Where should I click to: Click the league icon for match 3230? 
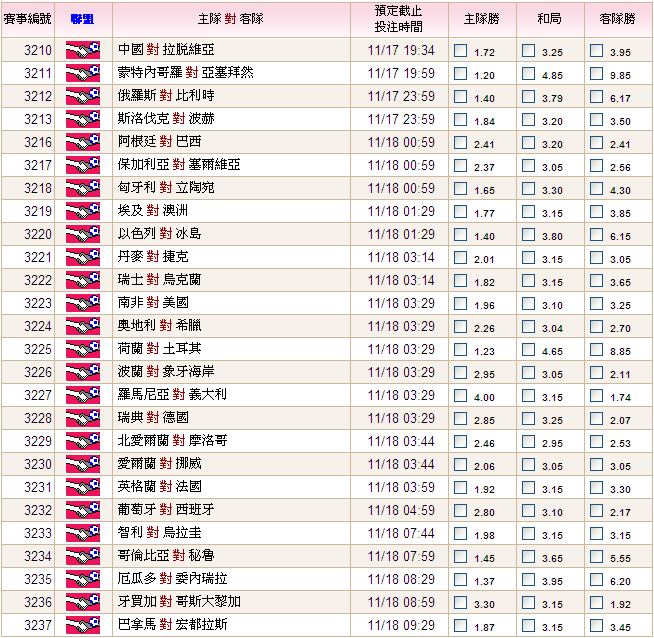[x=83, y=464]
